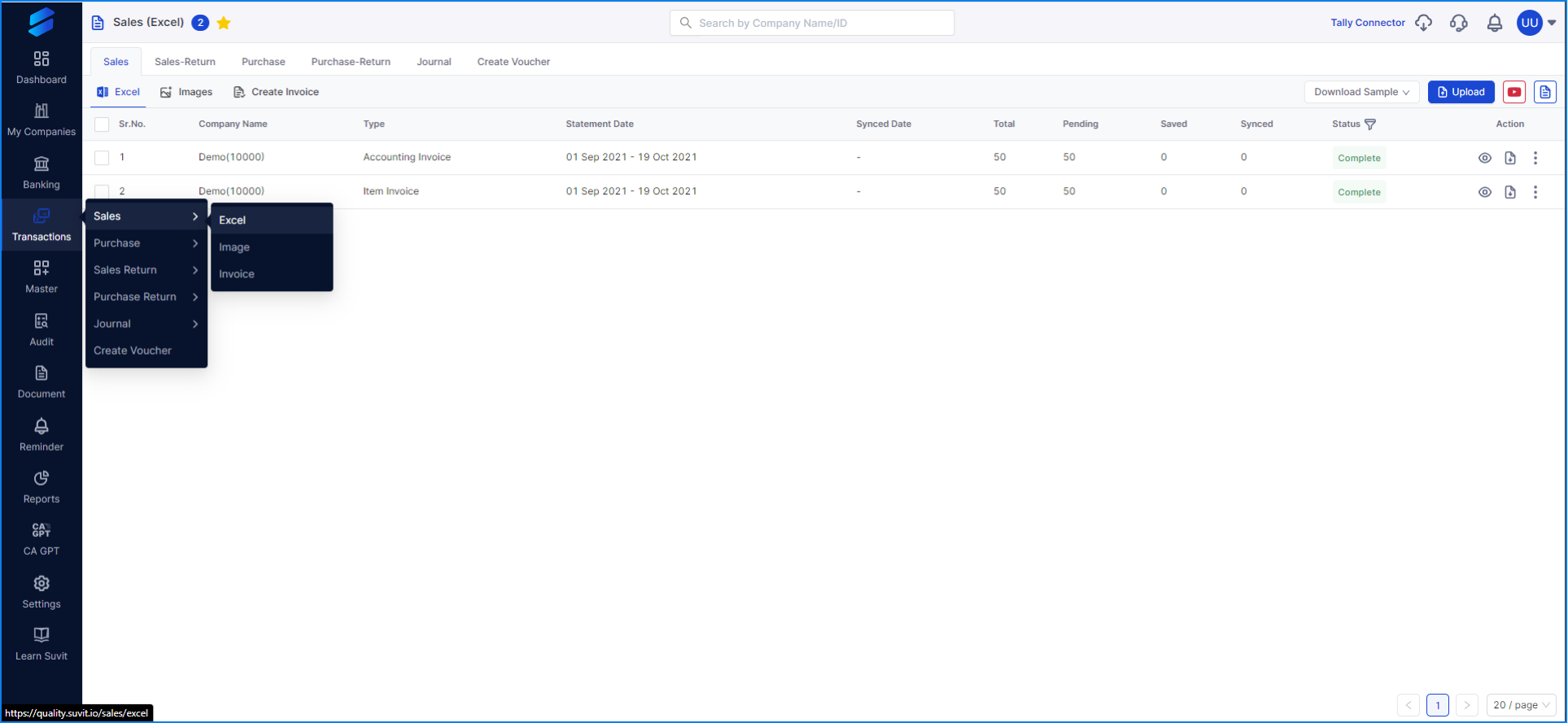Expand the Download Sample dropdown

tap(1361, 92)
